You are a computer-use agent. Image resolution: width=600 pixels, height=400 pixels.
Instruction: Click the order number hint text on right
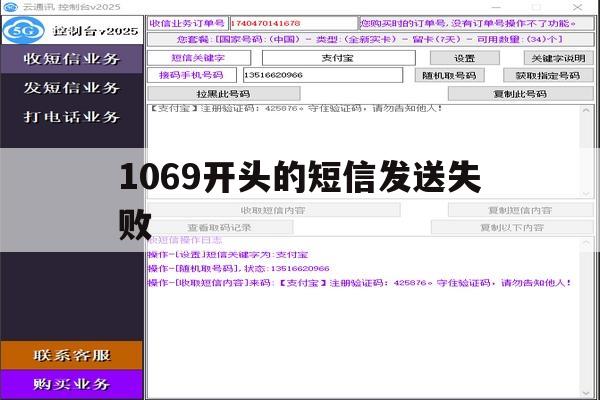click(468, 23)
